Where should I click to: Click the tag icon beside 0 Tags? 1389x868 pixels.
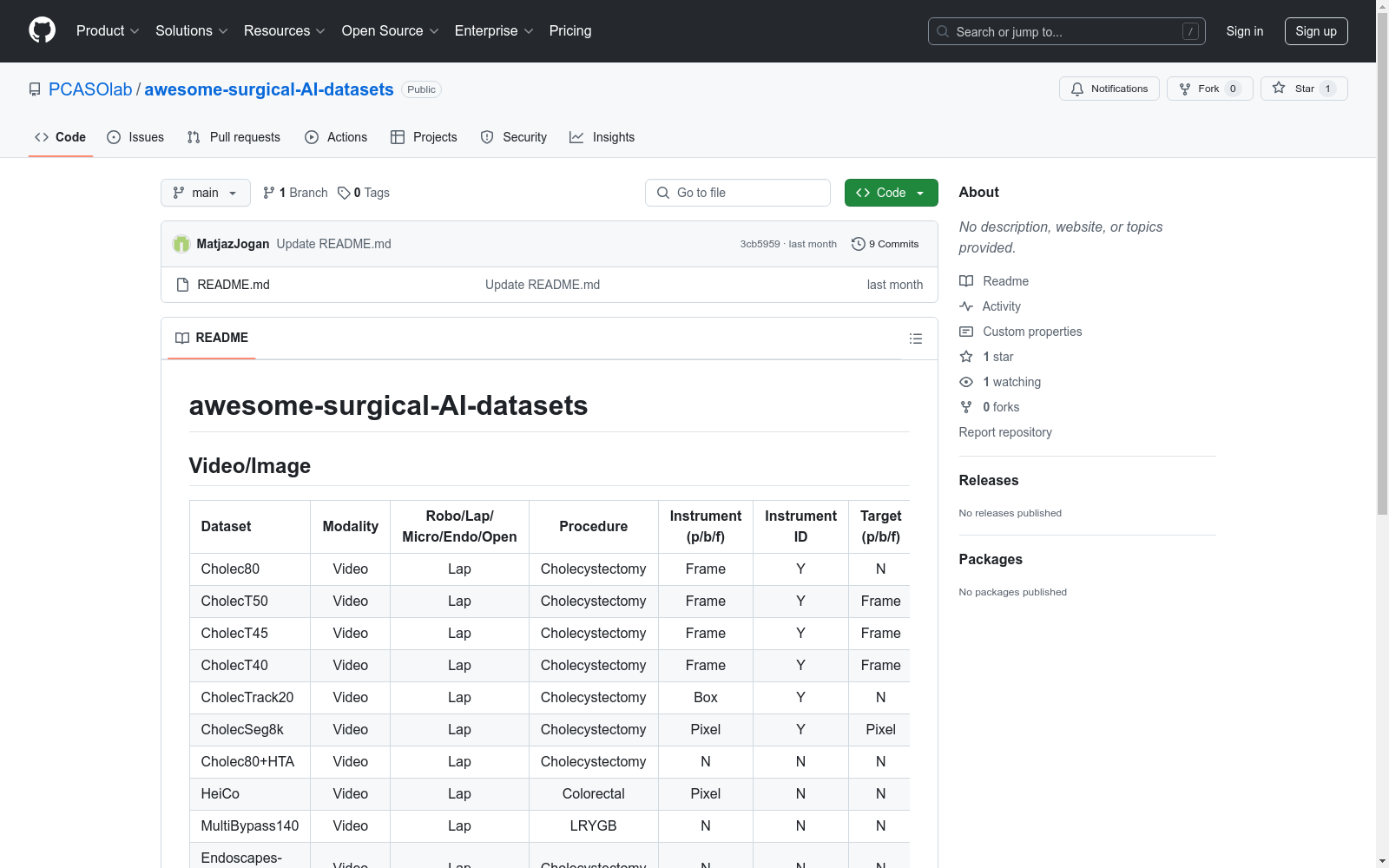(344, 193)
